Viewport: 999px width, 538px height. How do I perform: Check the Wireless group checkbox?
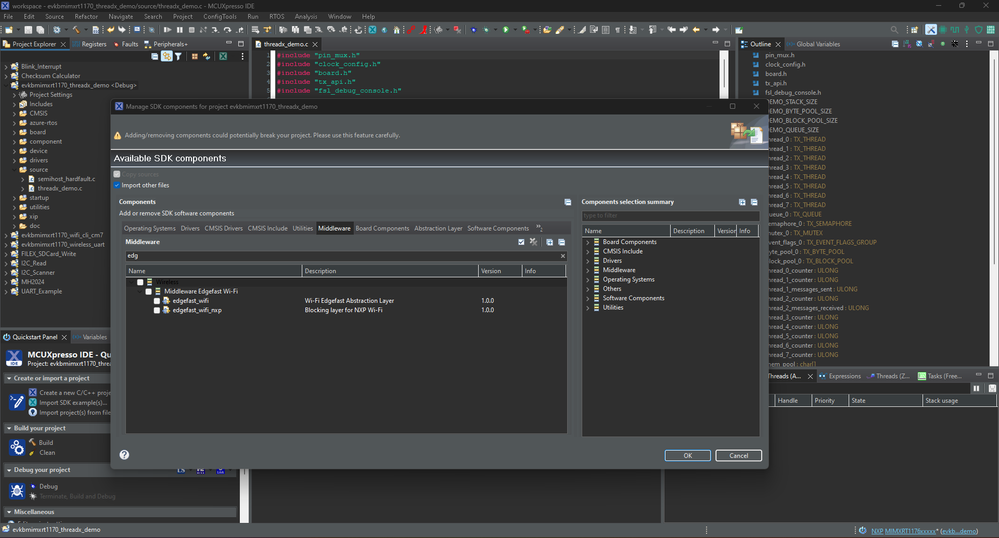pyautogui.click(x=140, y=282)
